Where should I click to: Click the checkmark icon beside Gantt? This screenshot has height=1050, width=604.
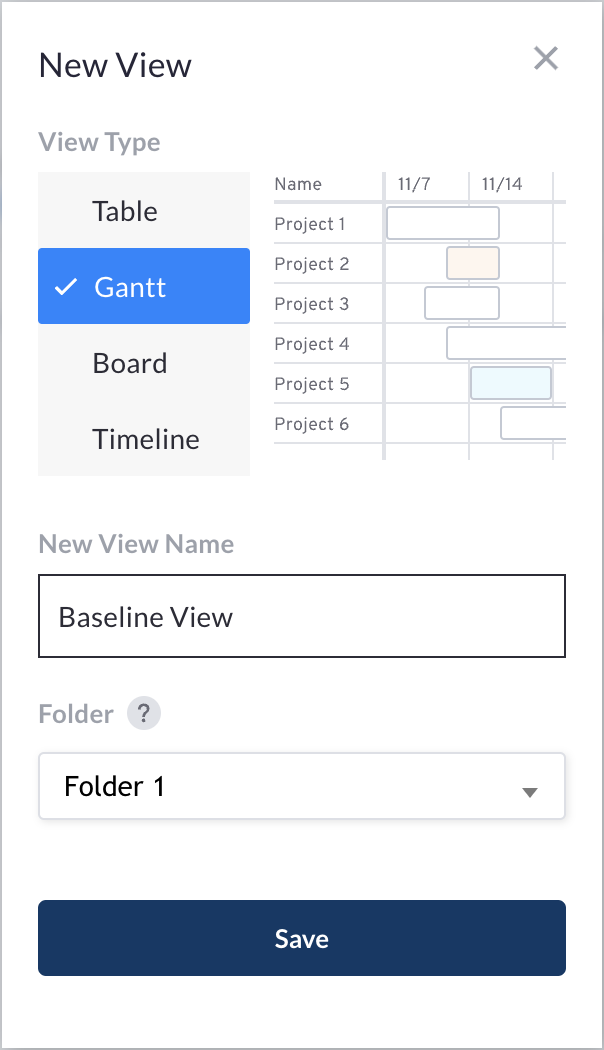66,287
